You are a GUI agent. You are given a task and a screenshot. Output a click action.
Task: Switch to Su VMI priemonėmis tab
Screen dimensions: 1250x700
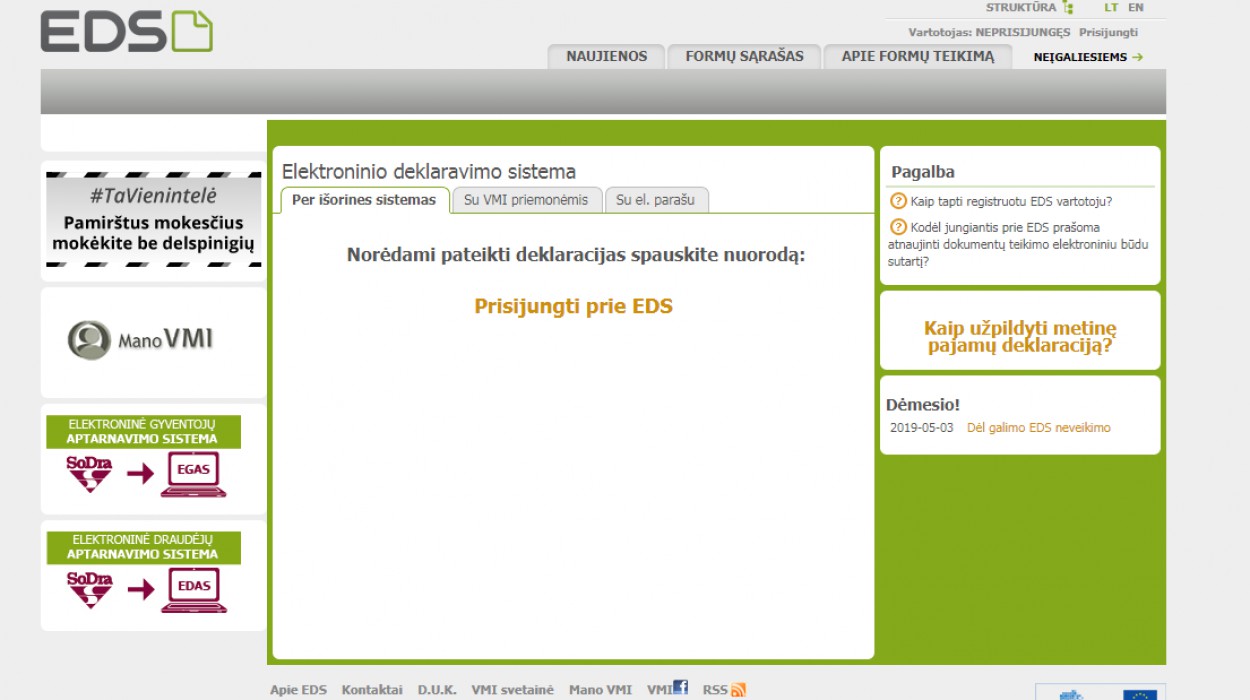click(526, 200)
